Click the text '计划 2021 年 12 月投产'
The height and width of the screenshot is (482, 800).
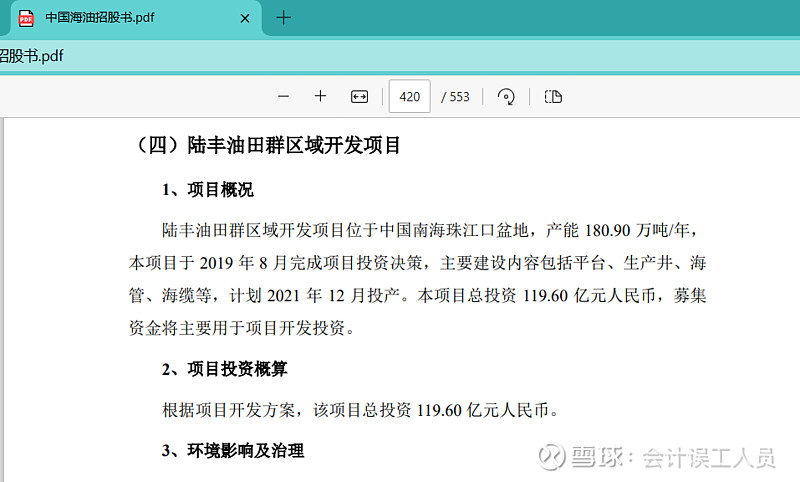[314, 296]
